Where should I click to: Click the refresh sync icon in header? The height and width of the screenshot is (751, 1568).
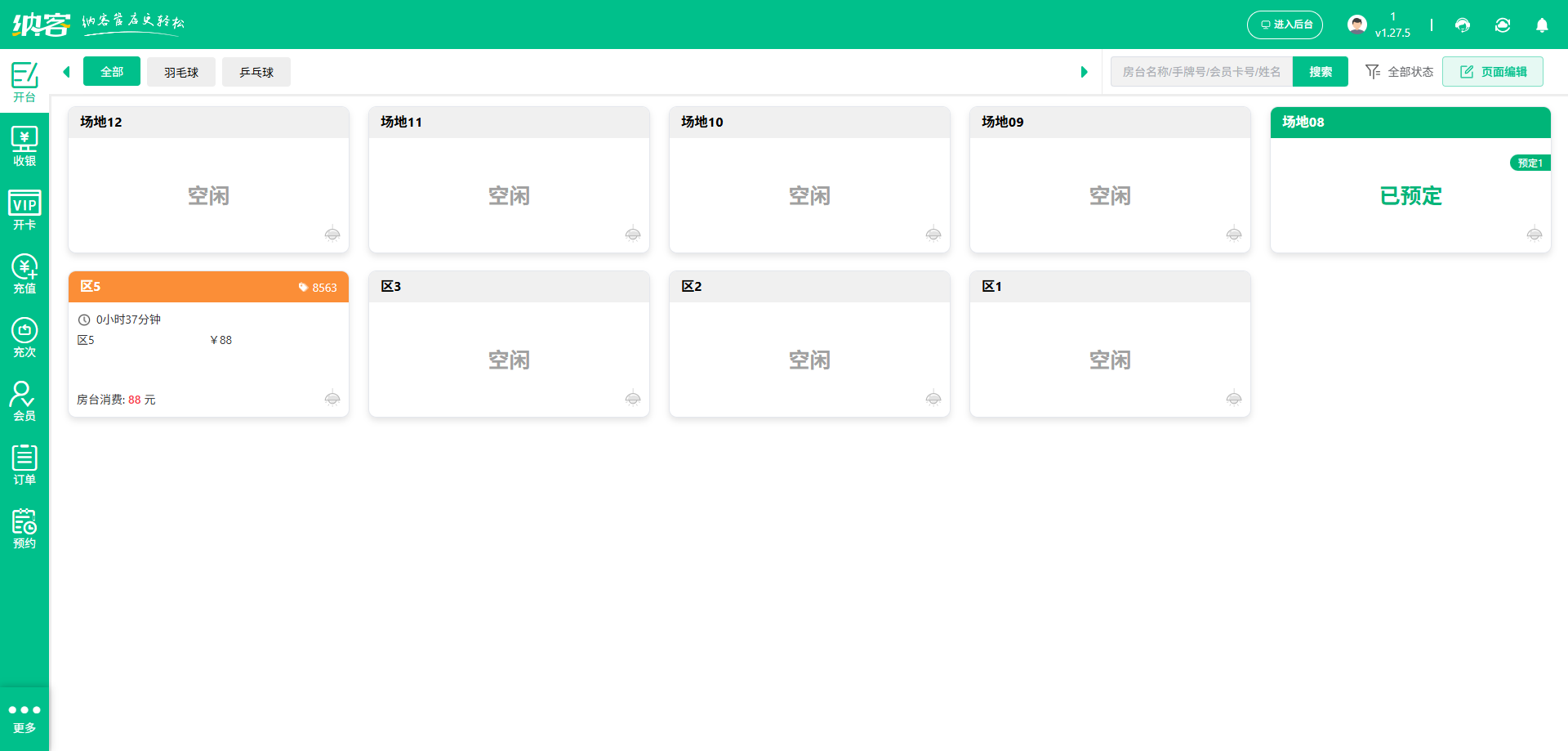1503,25
